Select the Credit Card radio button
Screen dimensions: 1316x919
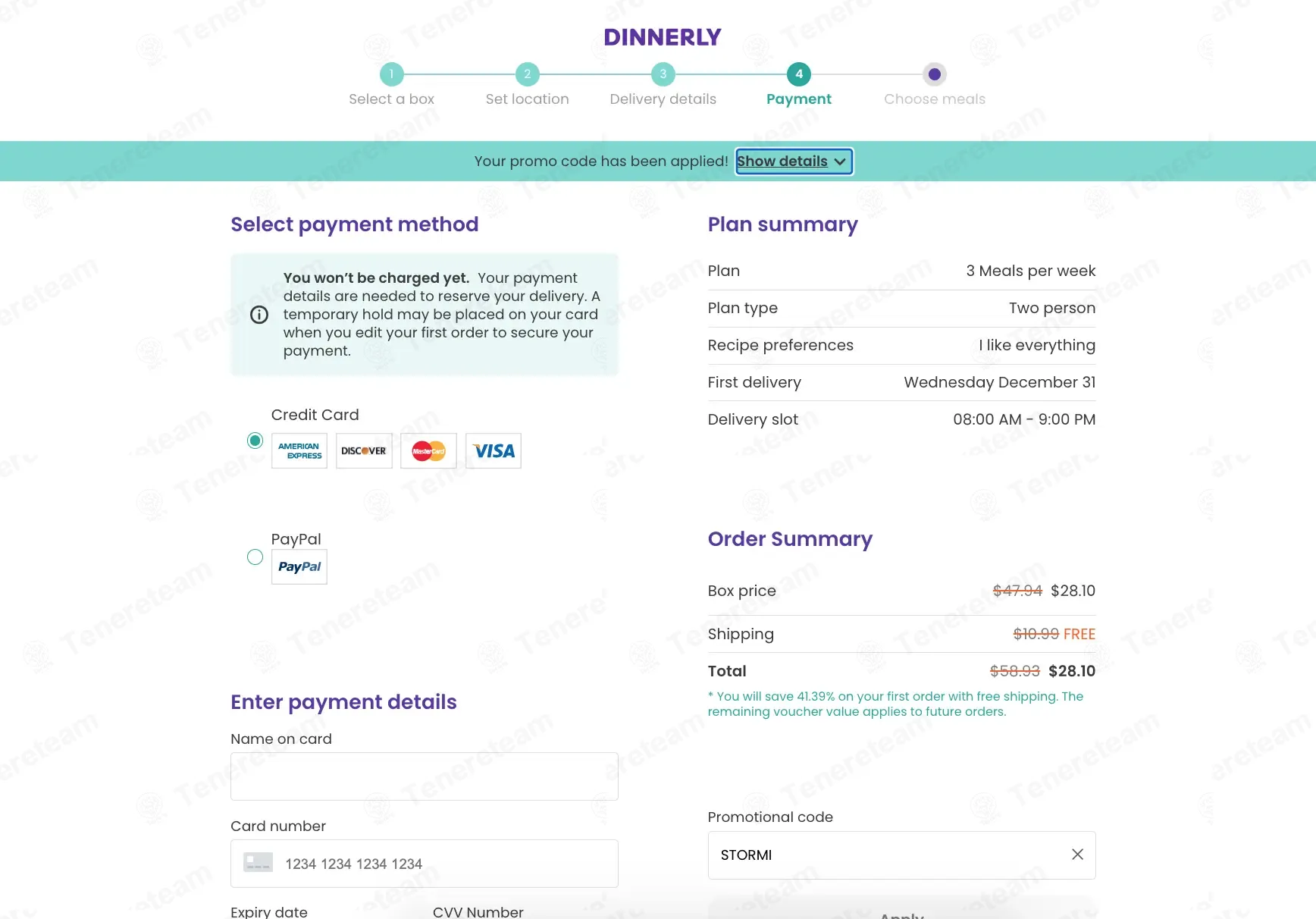point(255,441)
